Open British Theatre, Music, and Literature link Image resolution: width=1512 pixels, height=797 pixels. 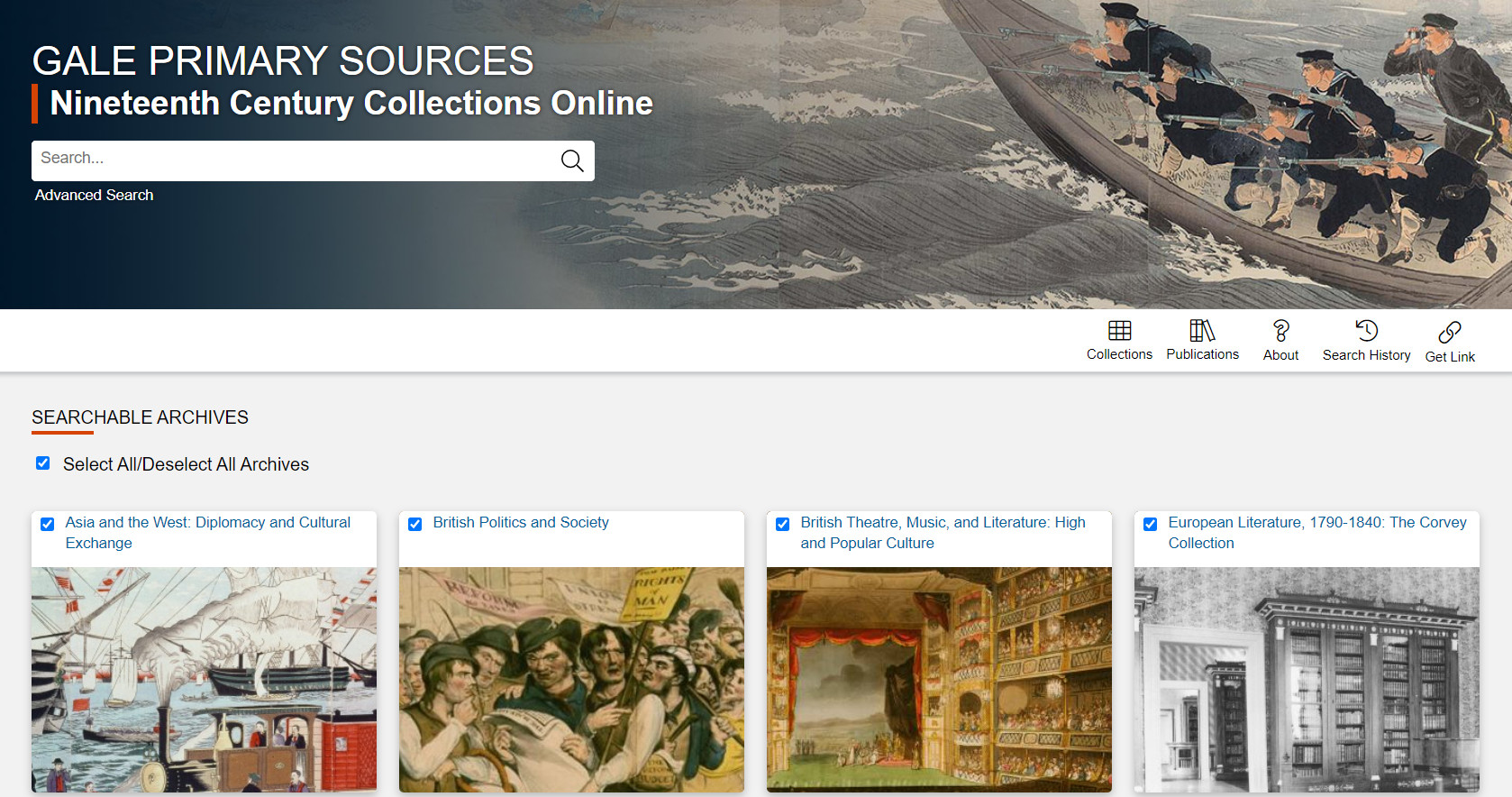click(943, 533)
